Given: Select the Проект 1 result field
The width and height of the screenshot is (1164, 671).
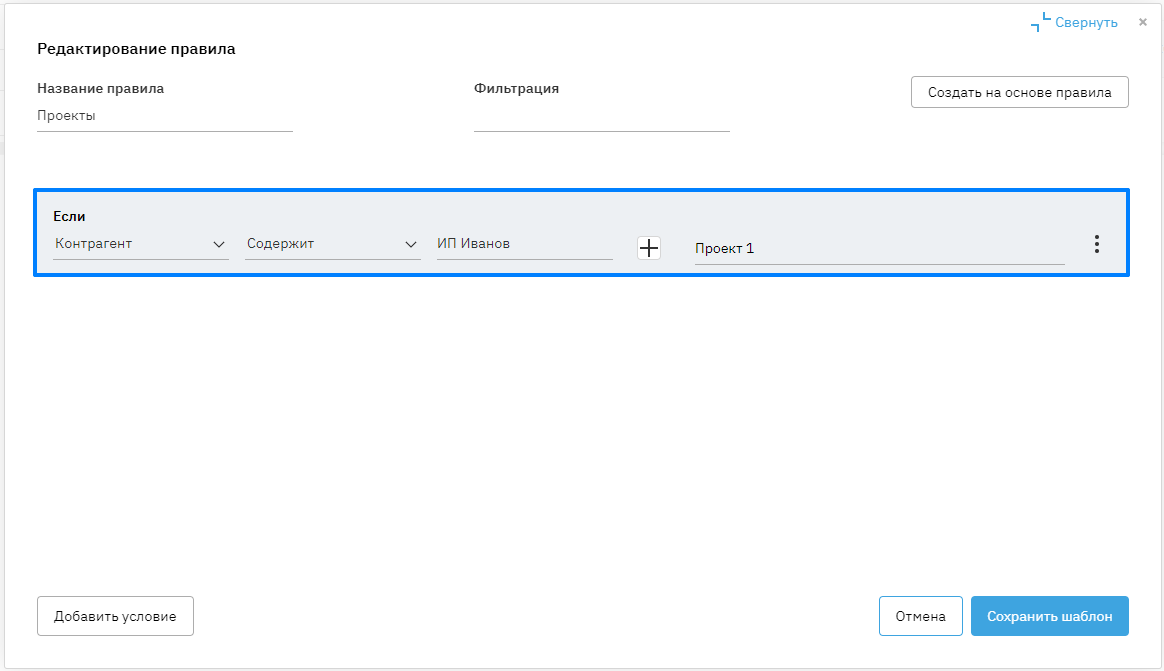Looking at the screenshot, I should (x=879, y=249).
